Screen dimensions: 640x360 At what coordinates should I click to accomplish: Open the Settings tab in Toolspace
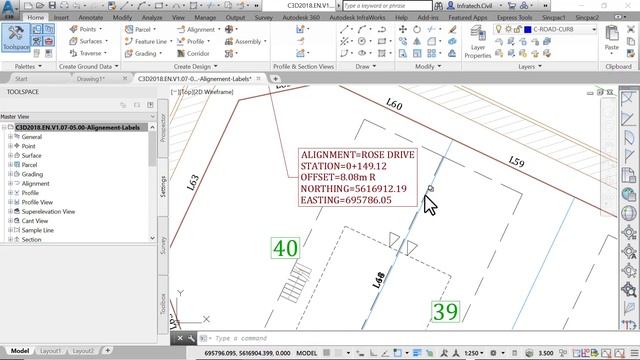163,187
